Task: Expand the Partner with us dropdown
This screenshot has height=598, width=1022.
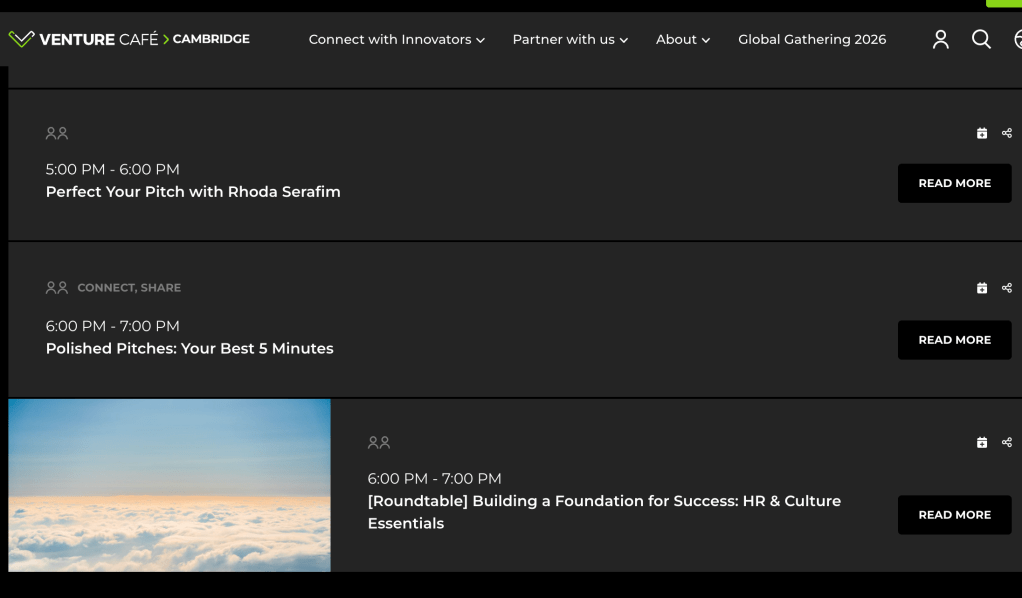Action: [x=570, y=40]
